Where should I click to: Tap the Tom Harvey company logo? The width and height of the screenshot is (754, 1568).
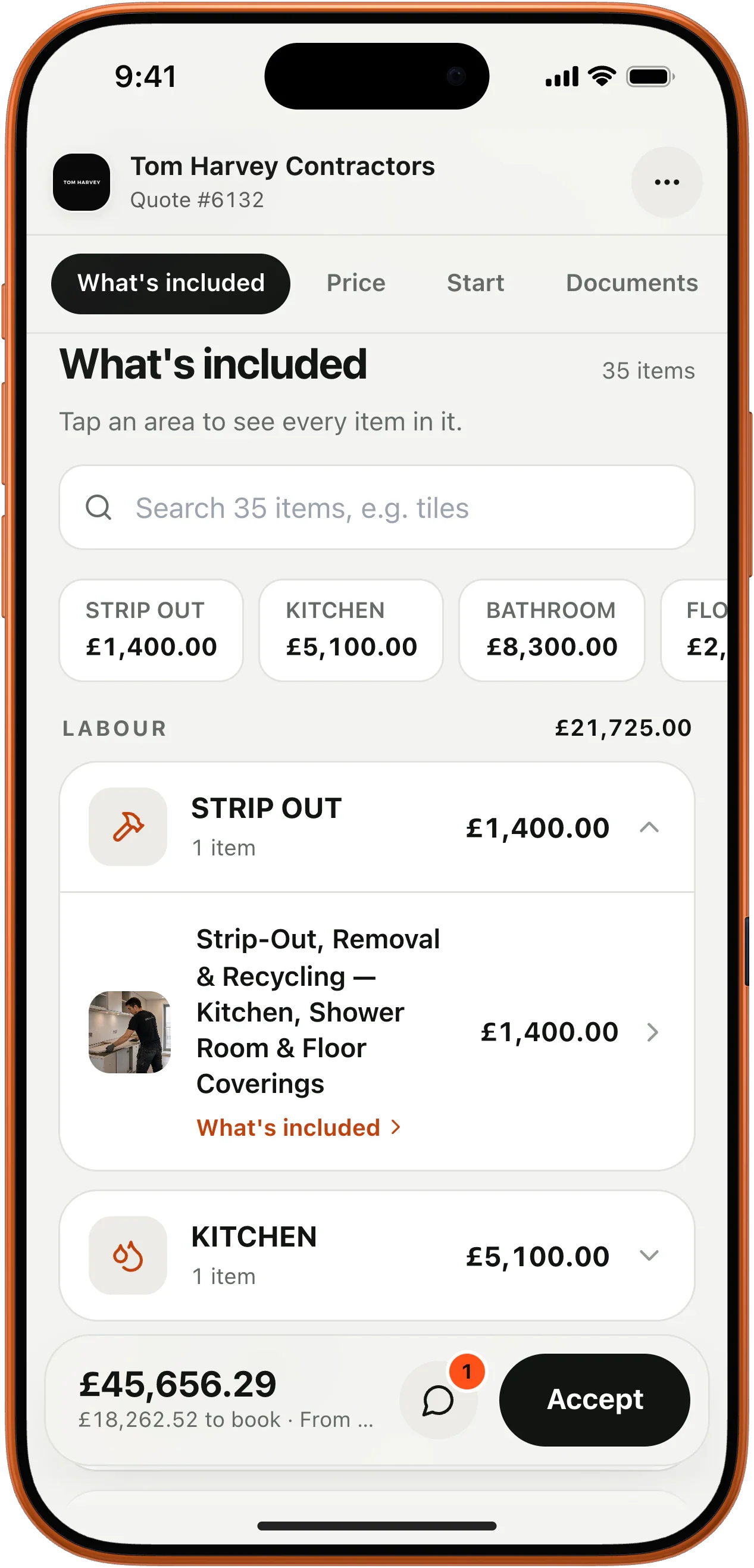(x=82, y=182)
